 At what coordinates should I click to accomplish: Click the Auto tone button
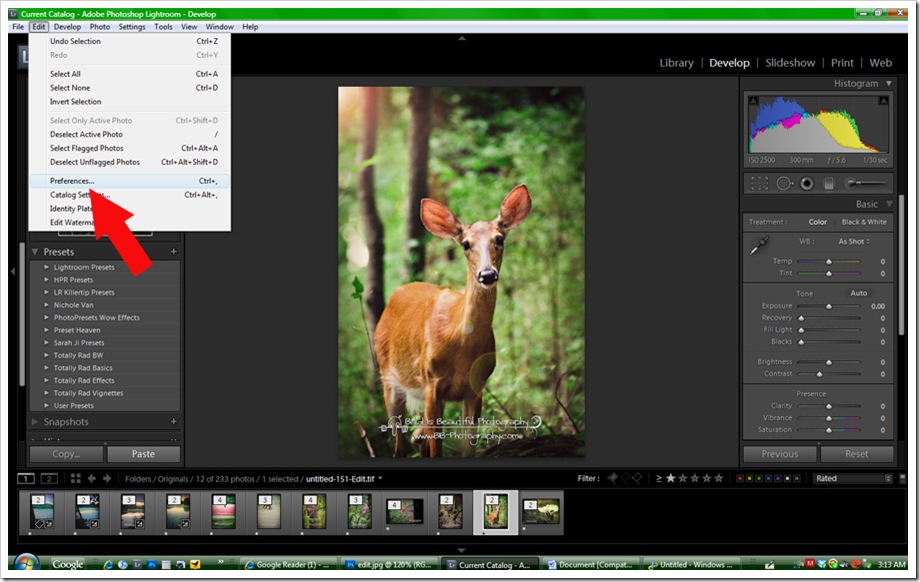[858, 293]
